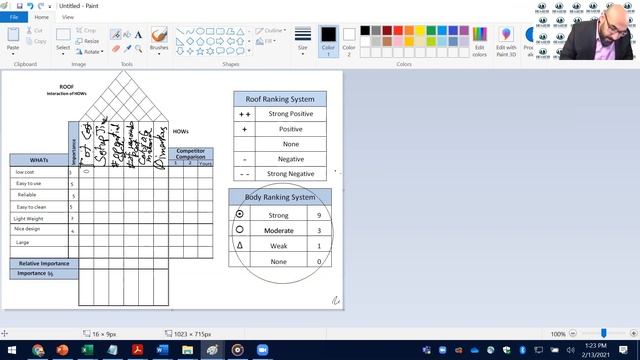The width and height of the screenshot is (640, 360).
Task: Click the Paste clipboard button
Action: pyautogui.click(x=13, y=38)
